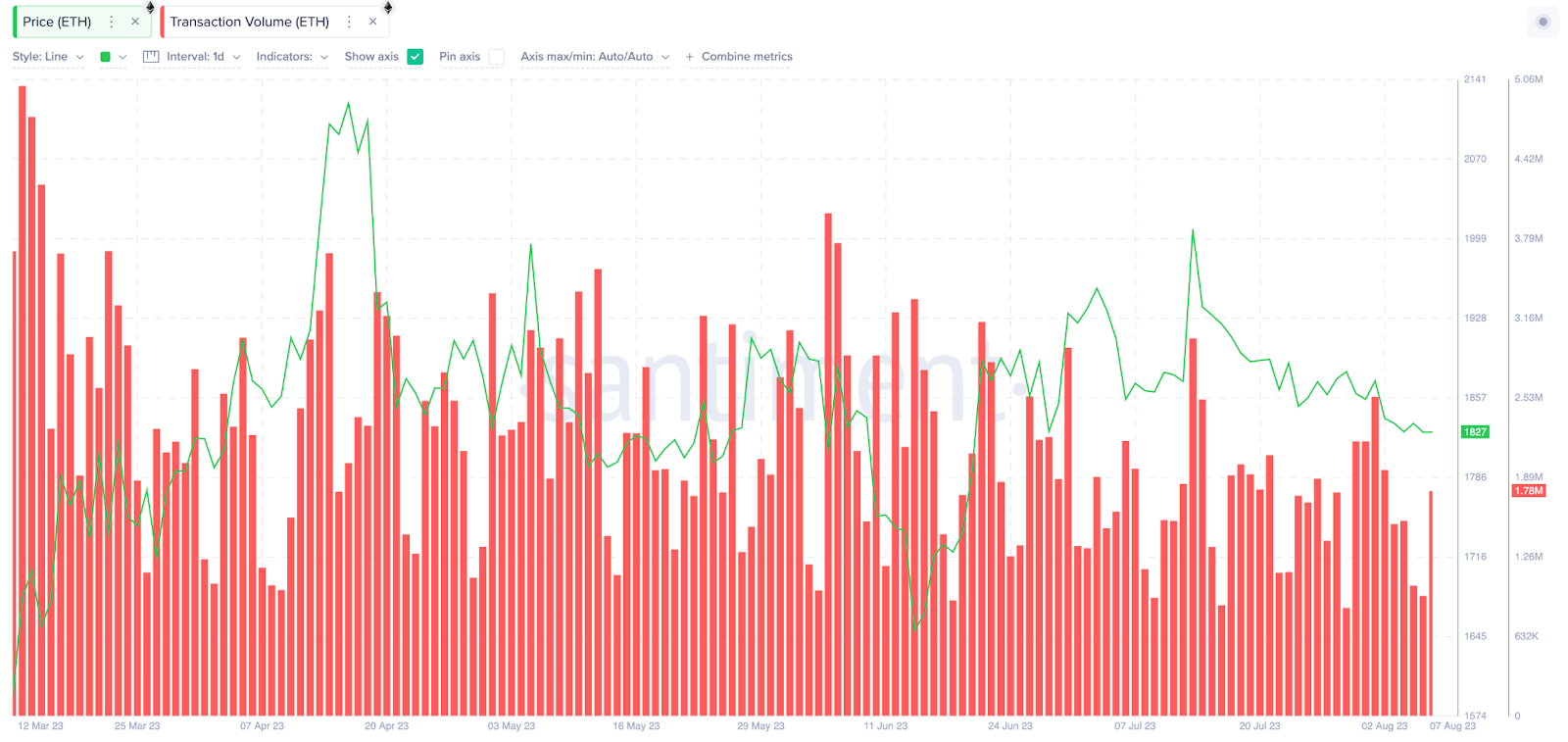Expand the Style: Line dropdown
1568x742 pixels.
coord(48,57)
